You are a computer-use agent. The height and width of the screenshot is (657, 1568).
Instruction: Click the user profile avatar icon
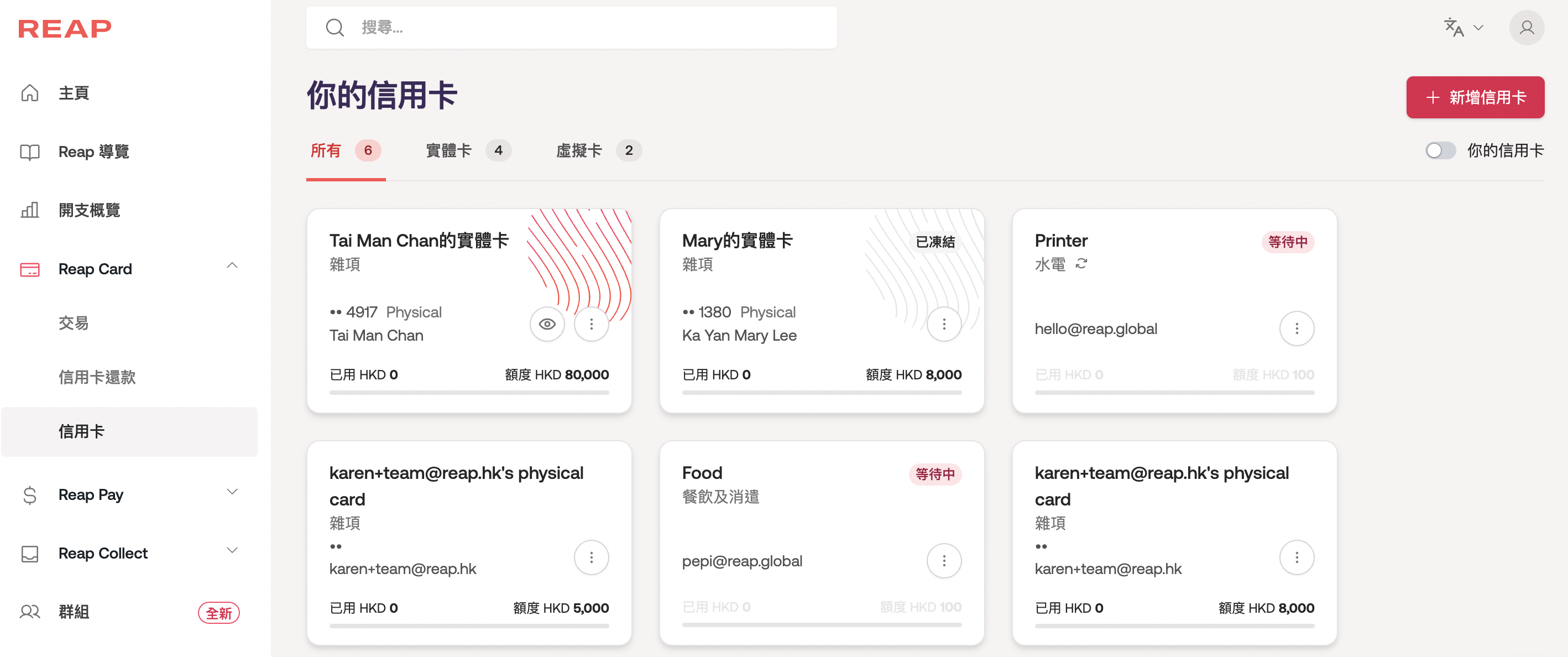(x=1526, y=28)
